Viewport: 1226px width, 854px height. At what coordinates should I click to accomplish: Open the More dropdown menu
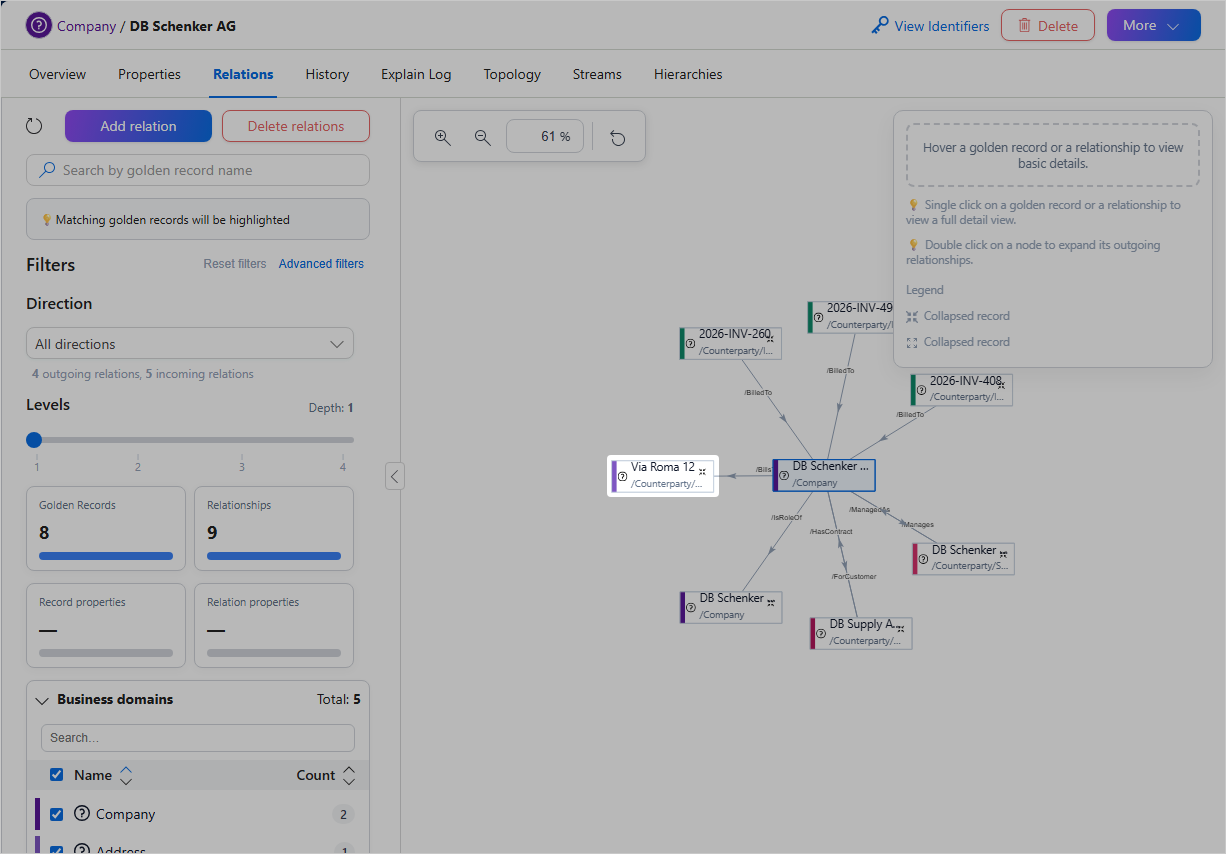click(x=1153, y=26)
